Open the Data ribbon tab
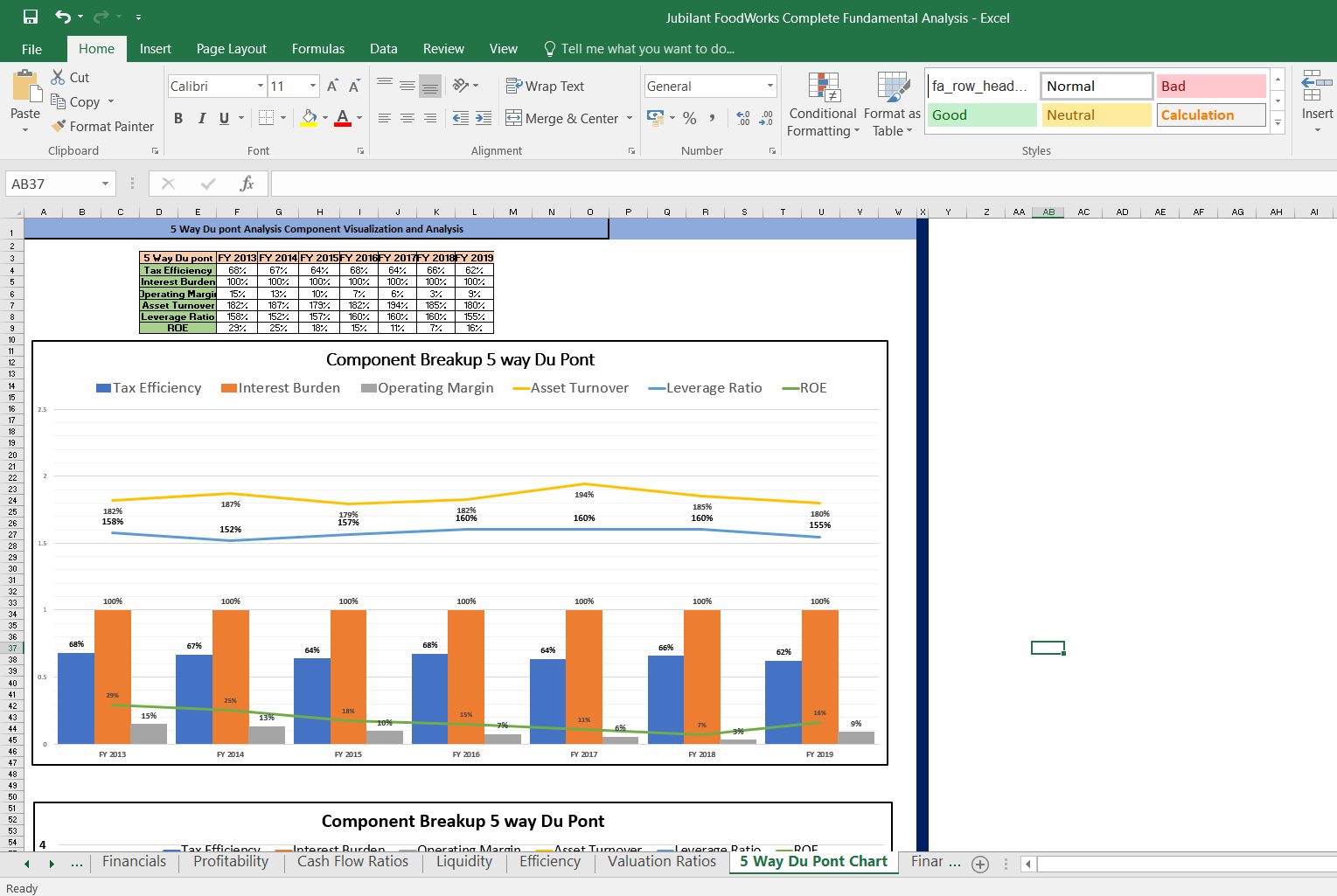Viewport: 1337px width, 896px height. [x=383, y=49]
